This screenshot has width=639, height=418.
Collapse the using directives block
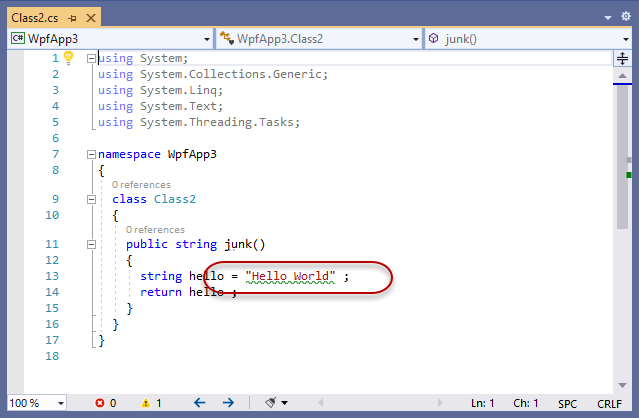[92, 58]
